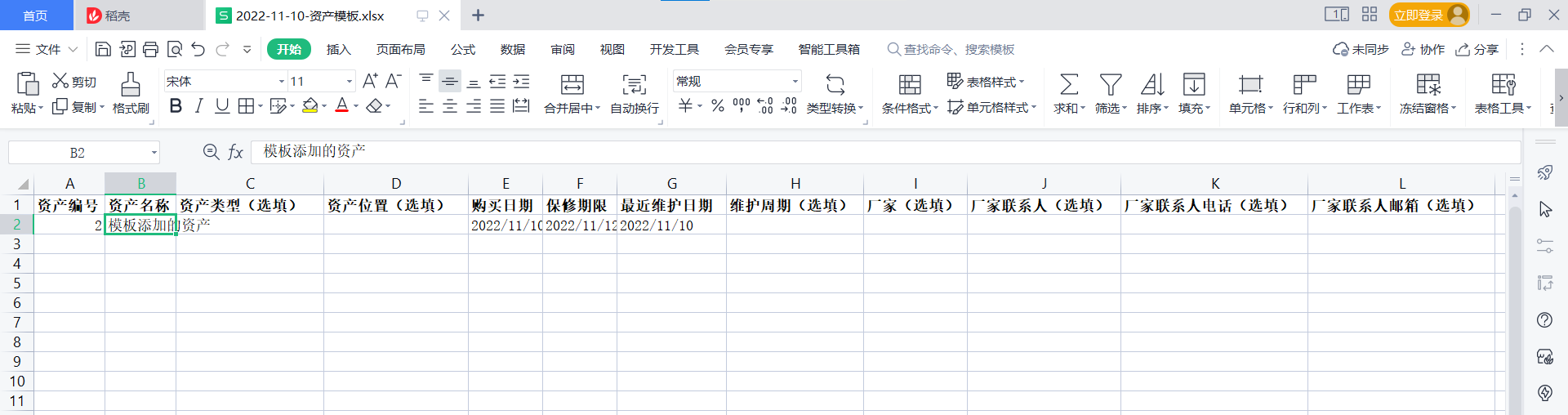Switch to the 审阅 Review tab
The image size is (1568, 415).
point(563,50)
